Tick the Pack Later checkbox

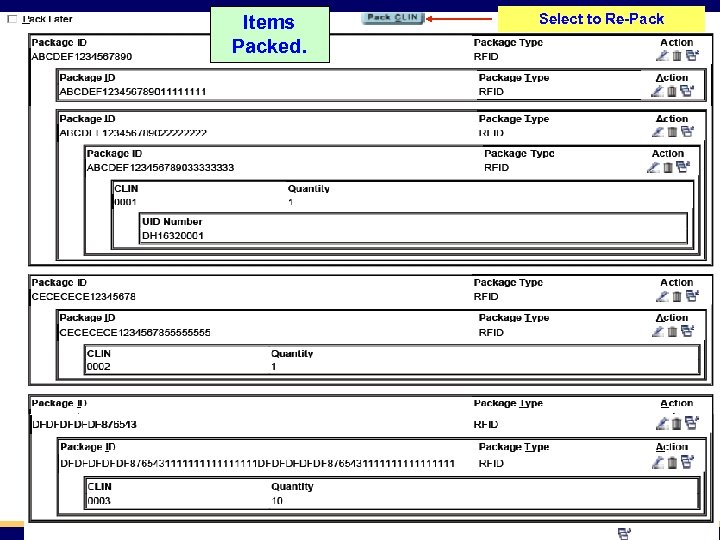(x=12, y=19)
